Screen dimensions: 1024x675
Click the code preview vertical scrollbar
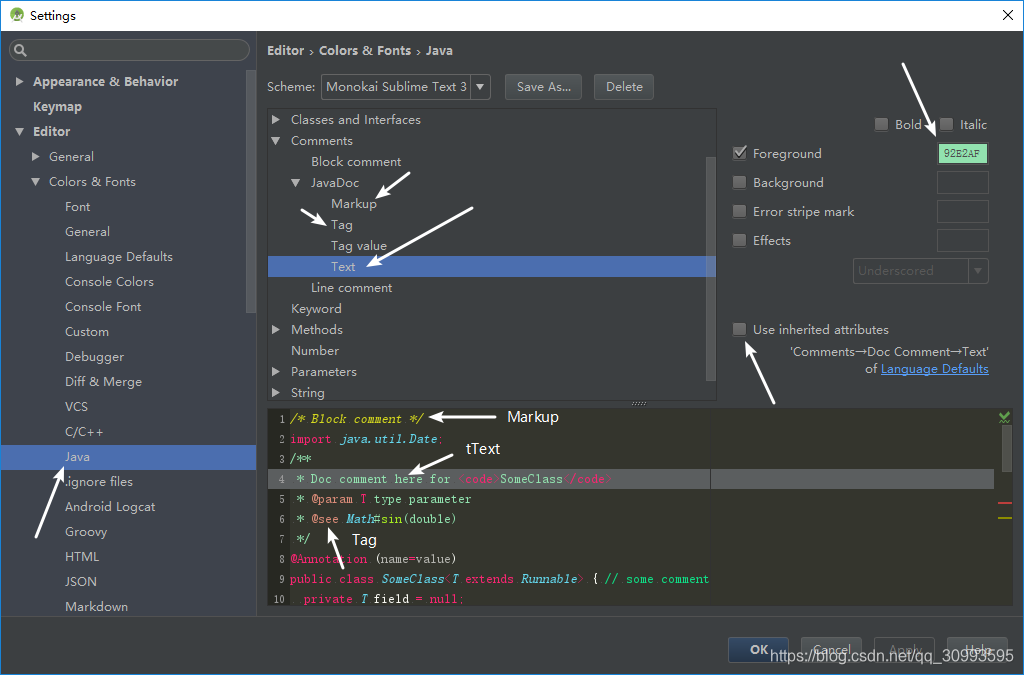(1006, 447)
